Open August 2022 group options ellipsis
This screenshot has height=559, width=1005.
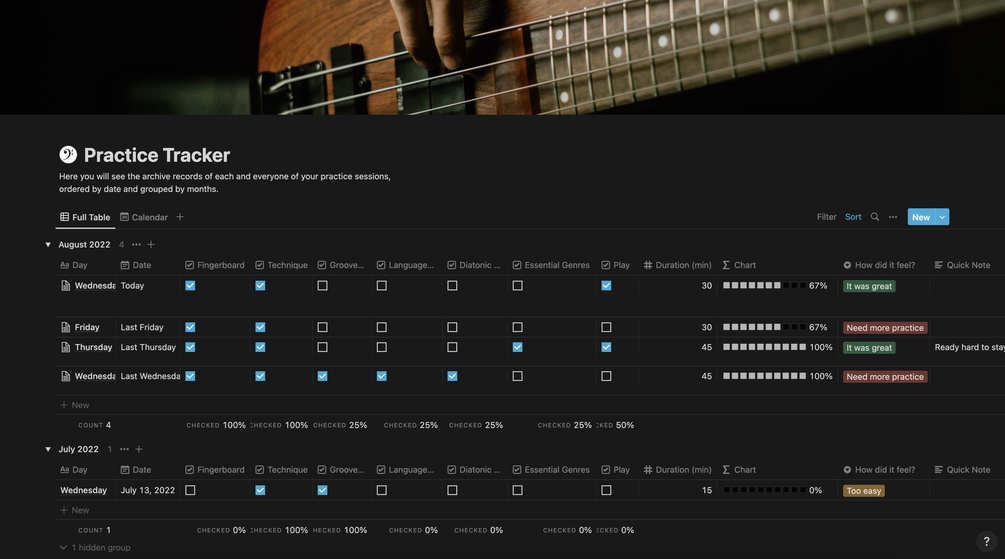click(x=136, y=244)
